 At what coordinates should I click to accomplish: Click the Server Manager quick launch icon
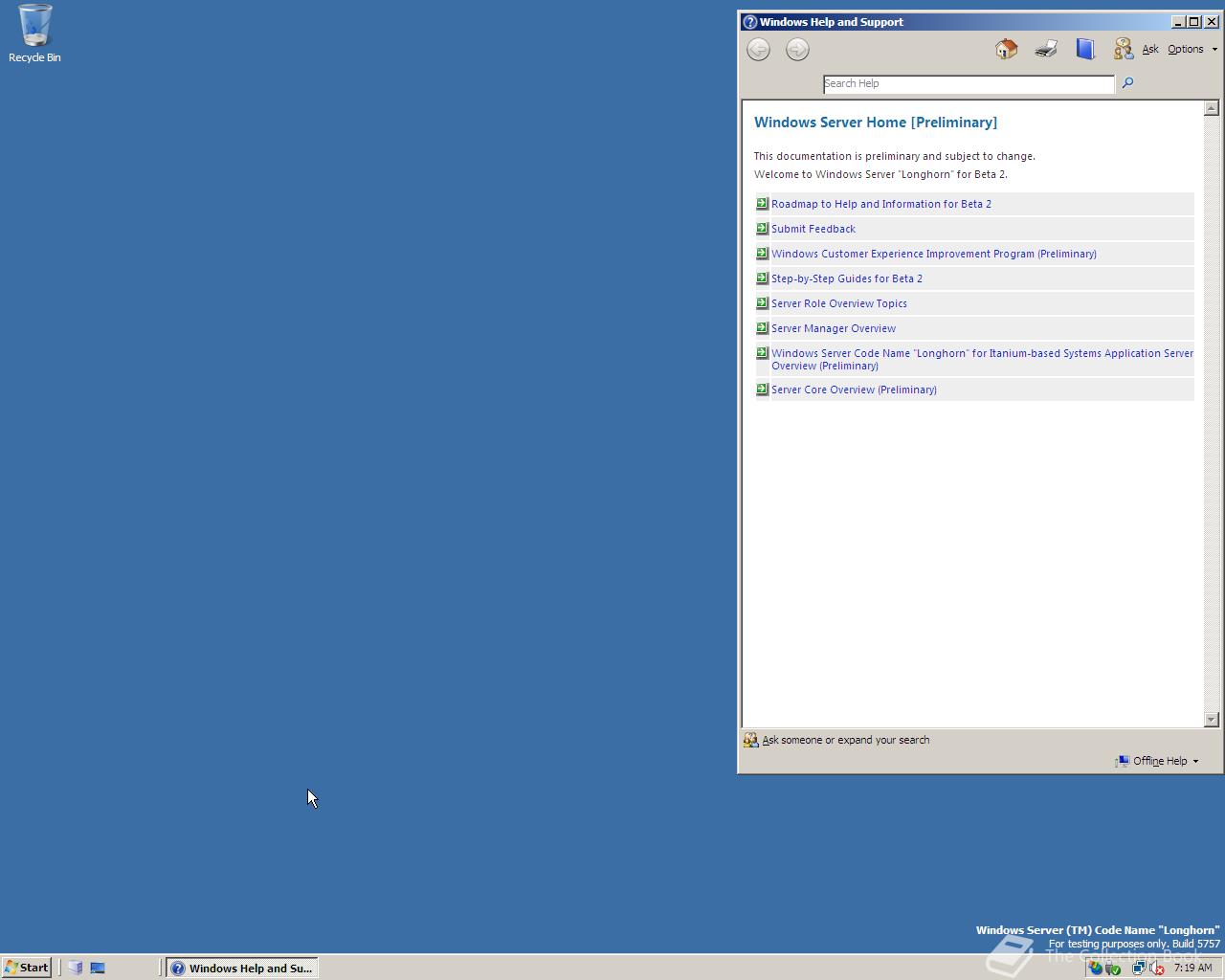76,968
